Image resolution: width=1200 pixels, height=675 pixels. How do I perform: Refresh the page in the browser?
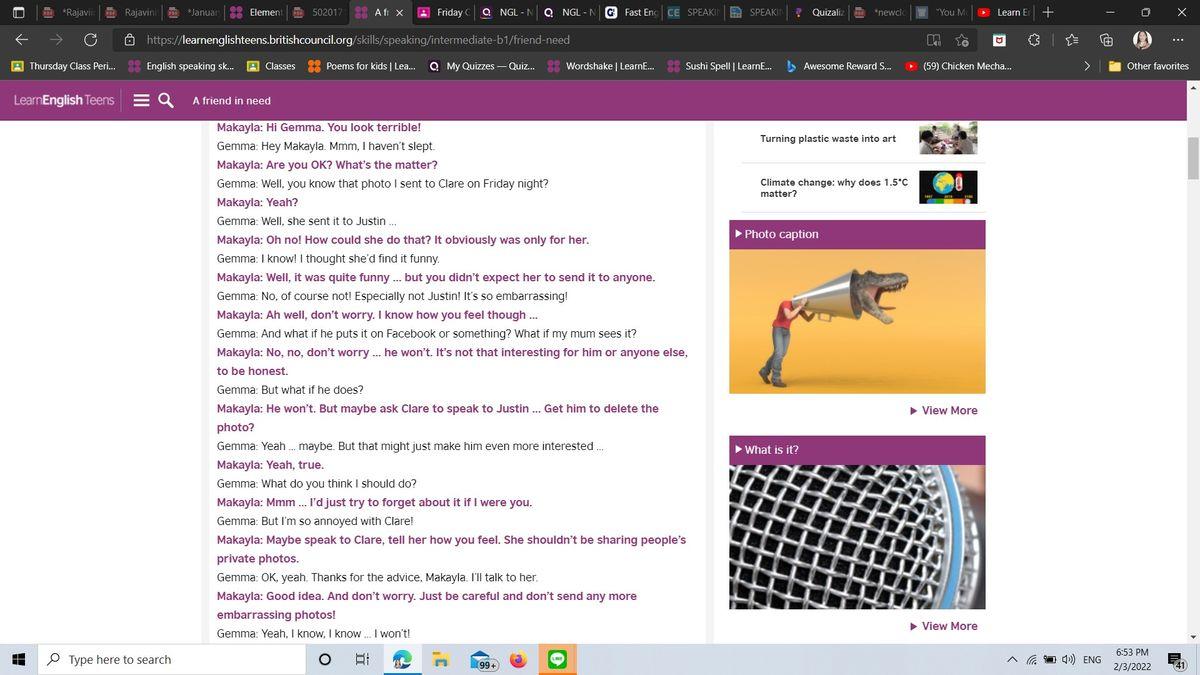90,40
